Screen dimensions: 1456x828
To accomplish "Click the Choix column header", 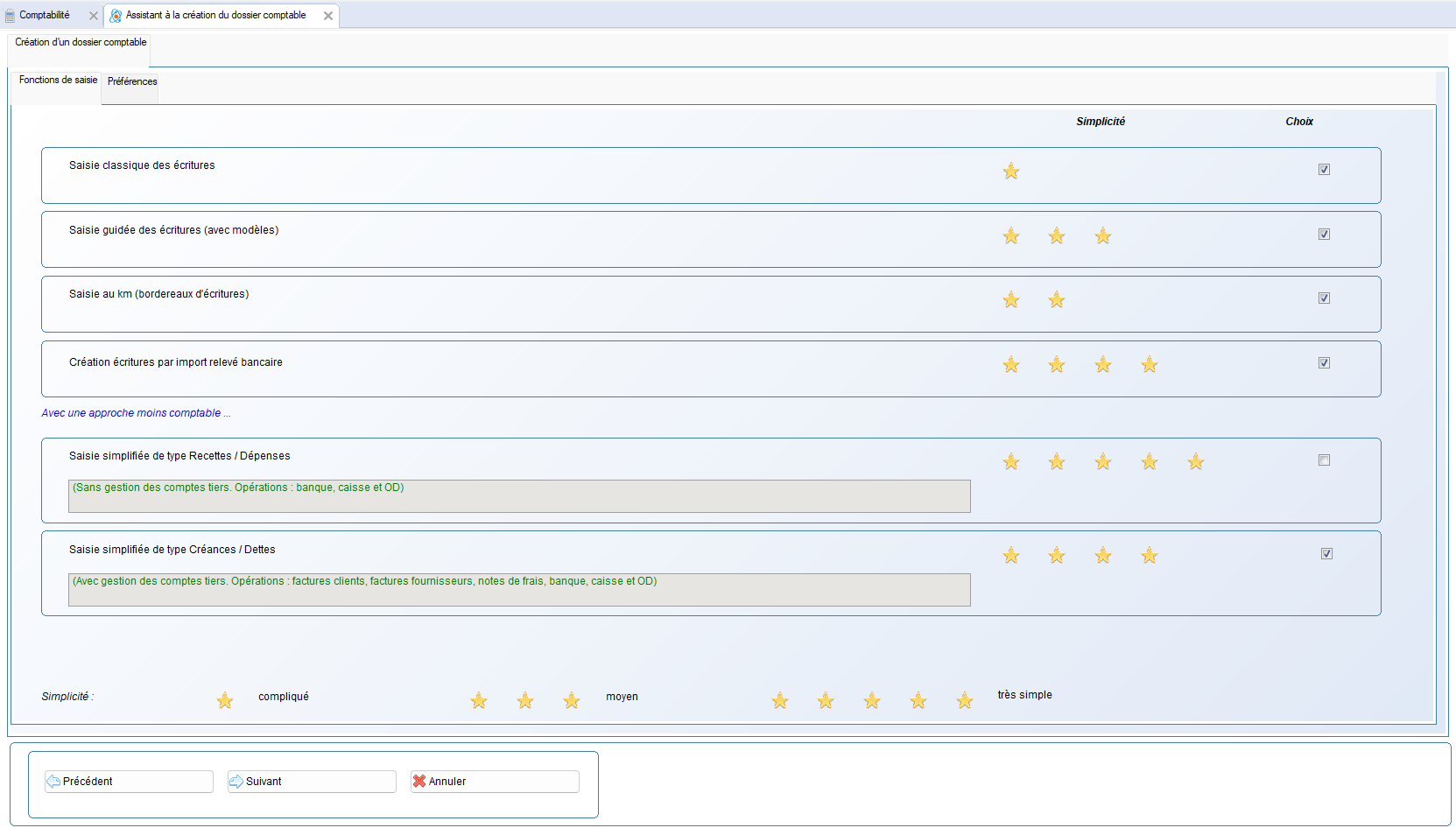I will [x=1299, y=122].
